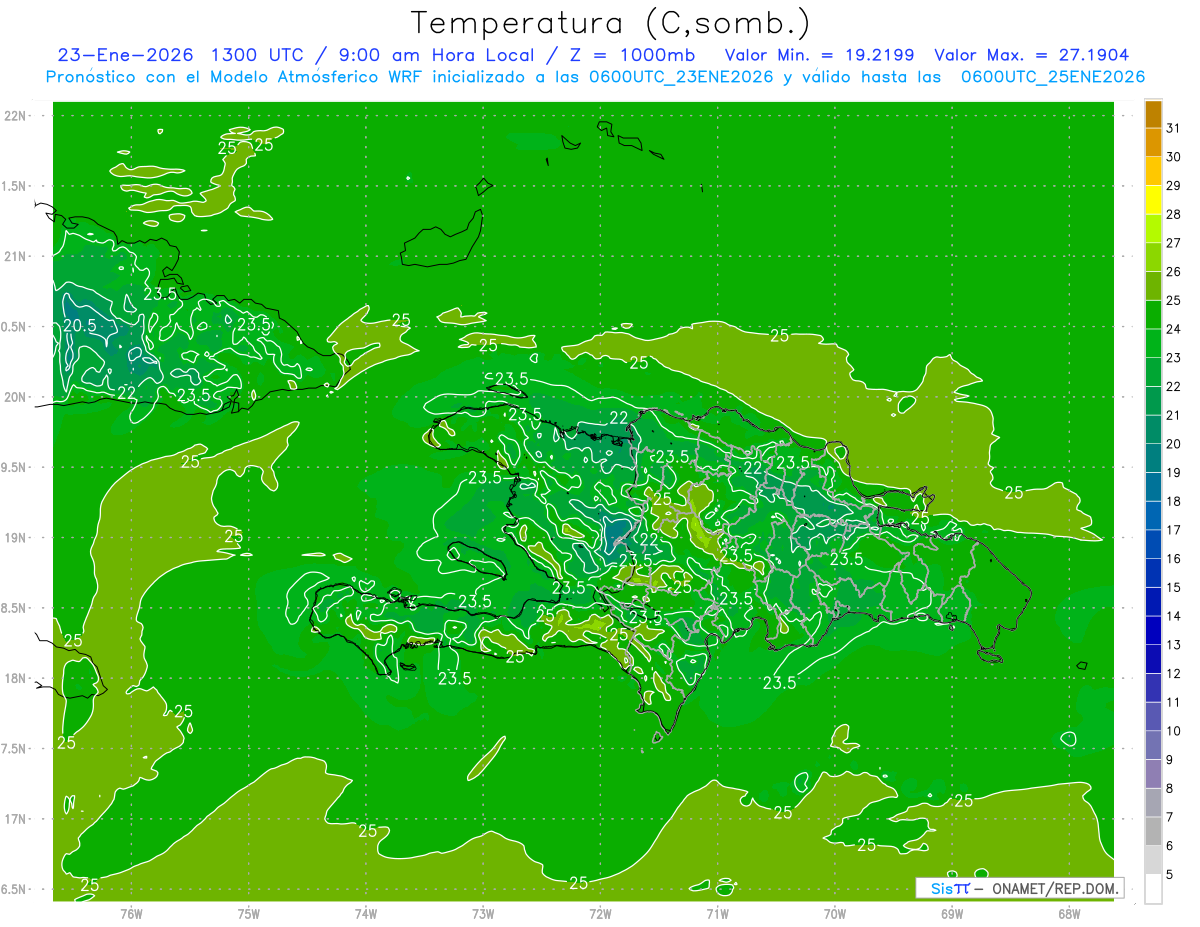The image size is (1200, 927).
Task: Click the orange swatch between 29 and 30
Action: tap(1153, 171)
